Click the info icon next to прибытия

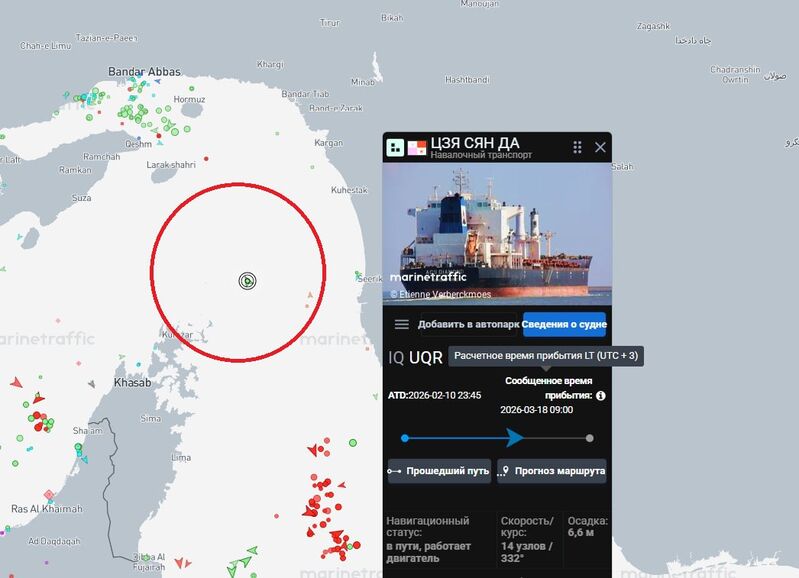pos(601,396)
